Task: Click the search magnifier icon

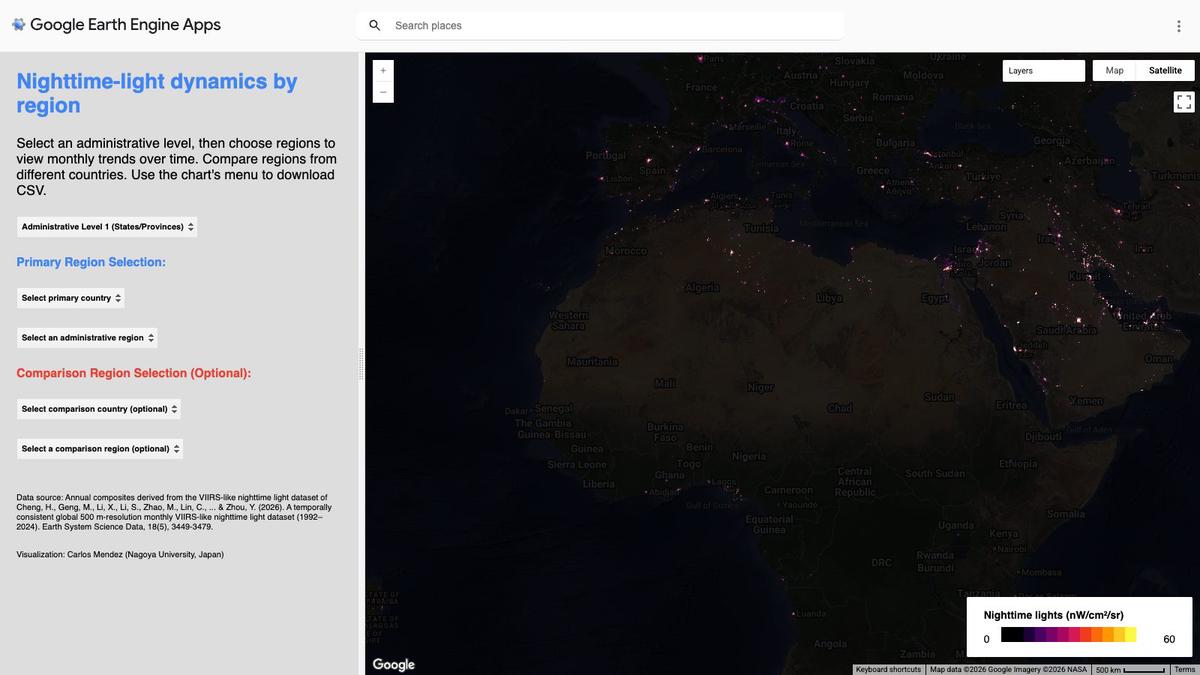Action: tap(375, 25)
